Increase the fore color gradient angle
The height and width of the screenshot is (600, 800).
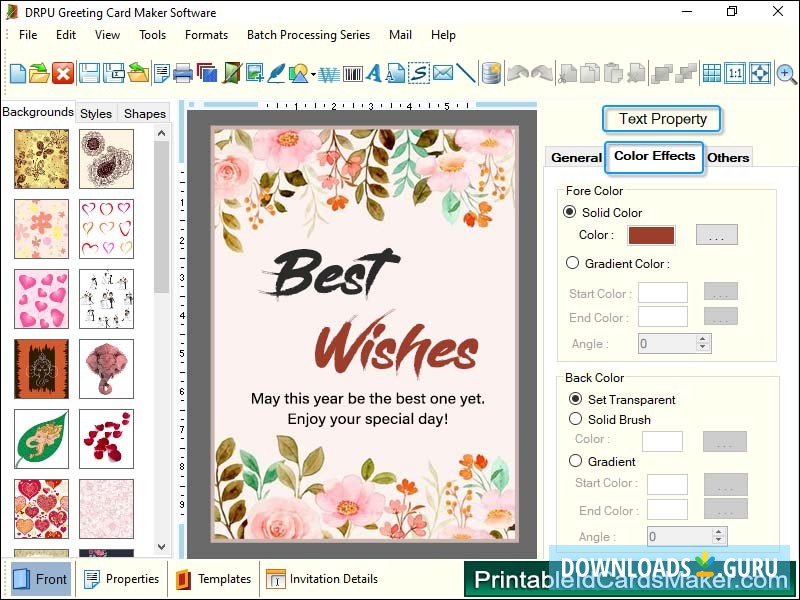pos(701,337)
